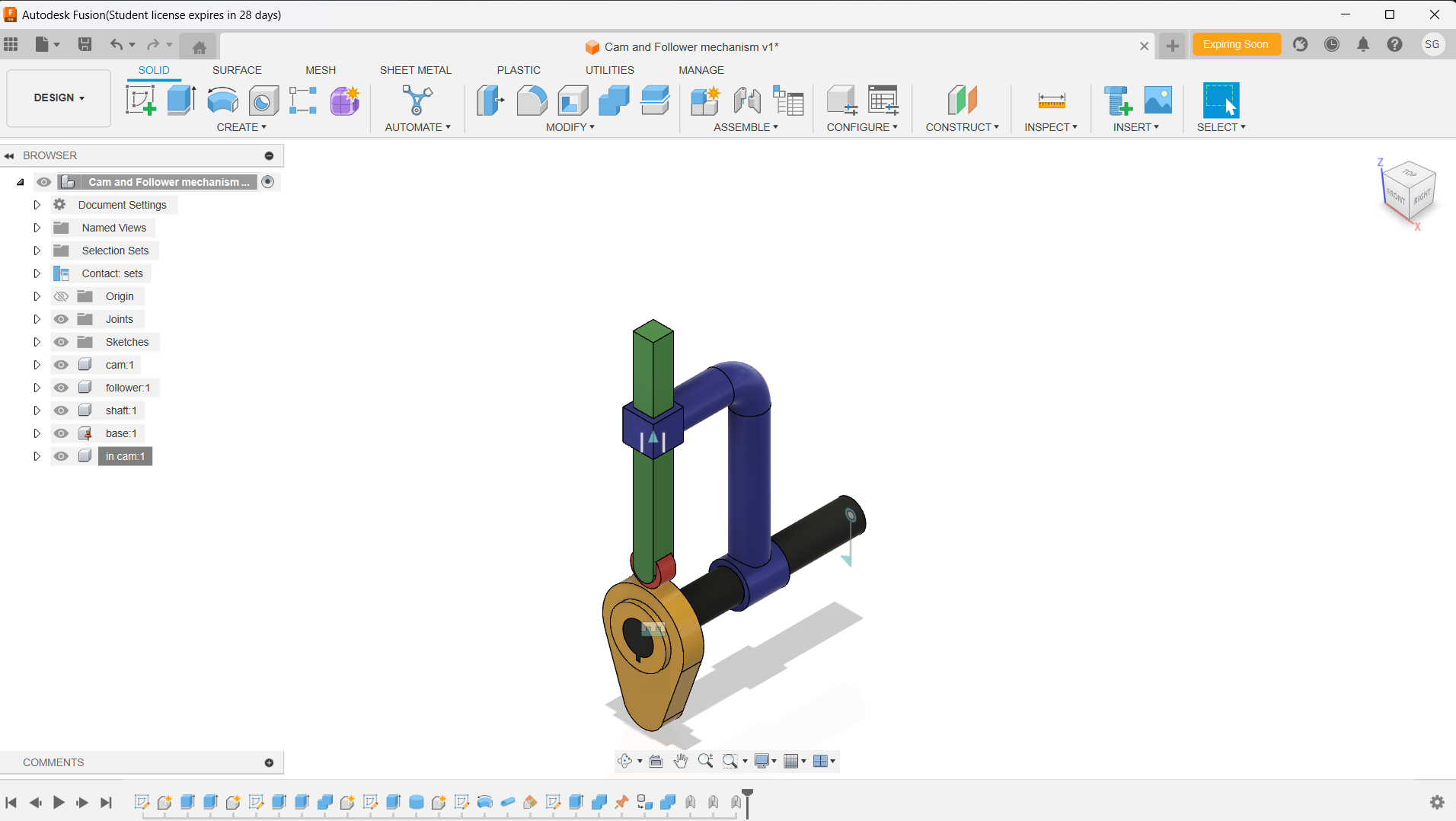
Task: Open the Help question mark icon
Action: (1394, 44)
